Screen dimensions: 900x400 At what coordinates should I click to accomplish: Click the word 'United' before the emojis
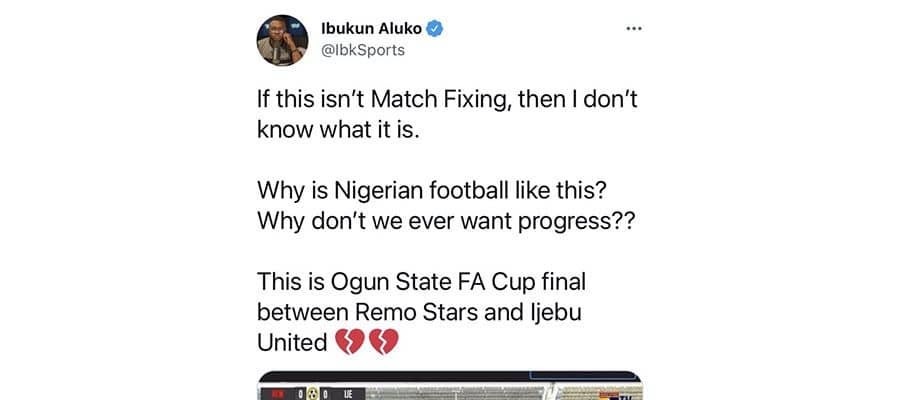tap(292, 342)
